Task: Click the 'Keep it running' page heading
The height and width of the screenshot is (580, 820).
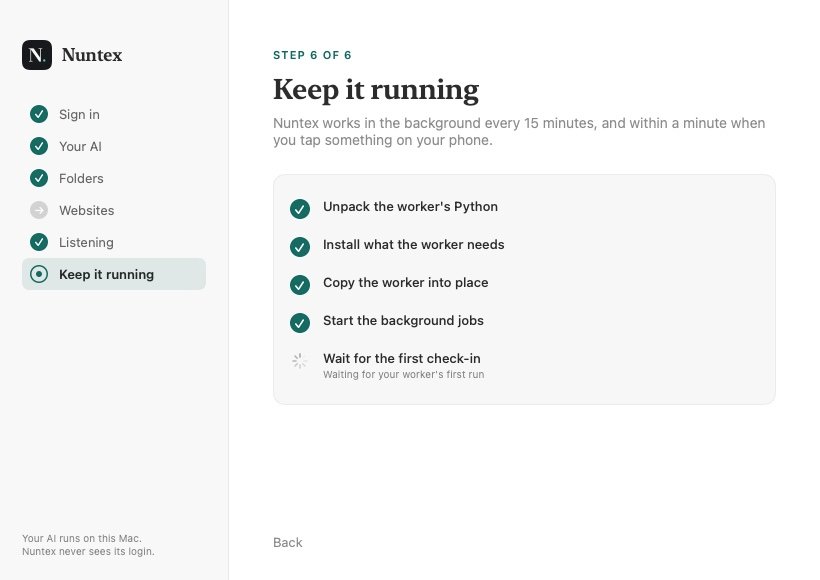Action: (376, 89)
